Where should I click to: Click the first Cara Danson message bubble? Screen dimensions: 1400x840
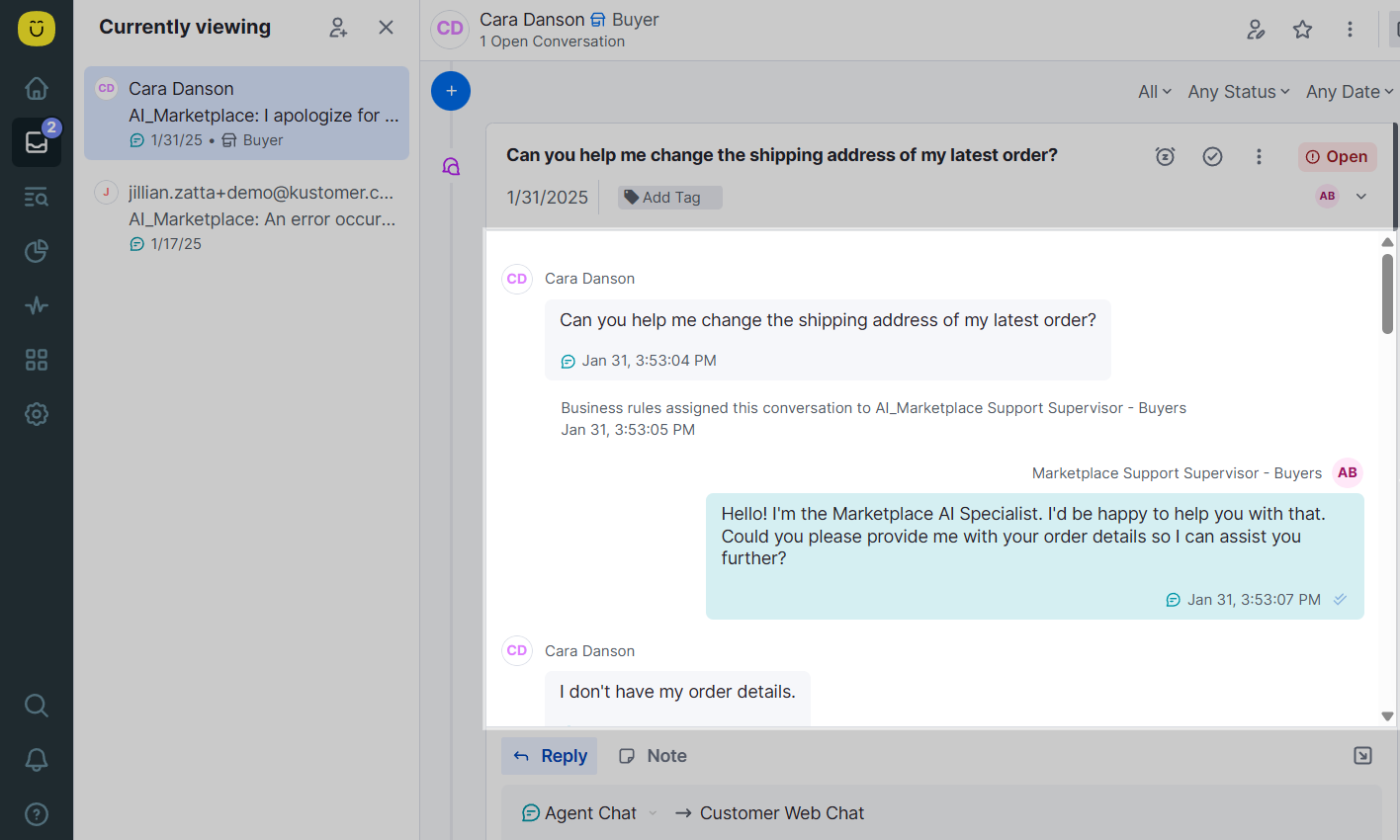click(828, 340)
